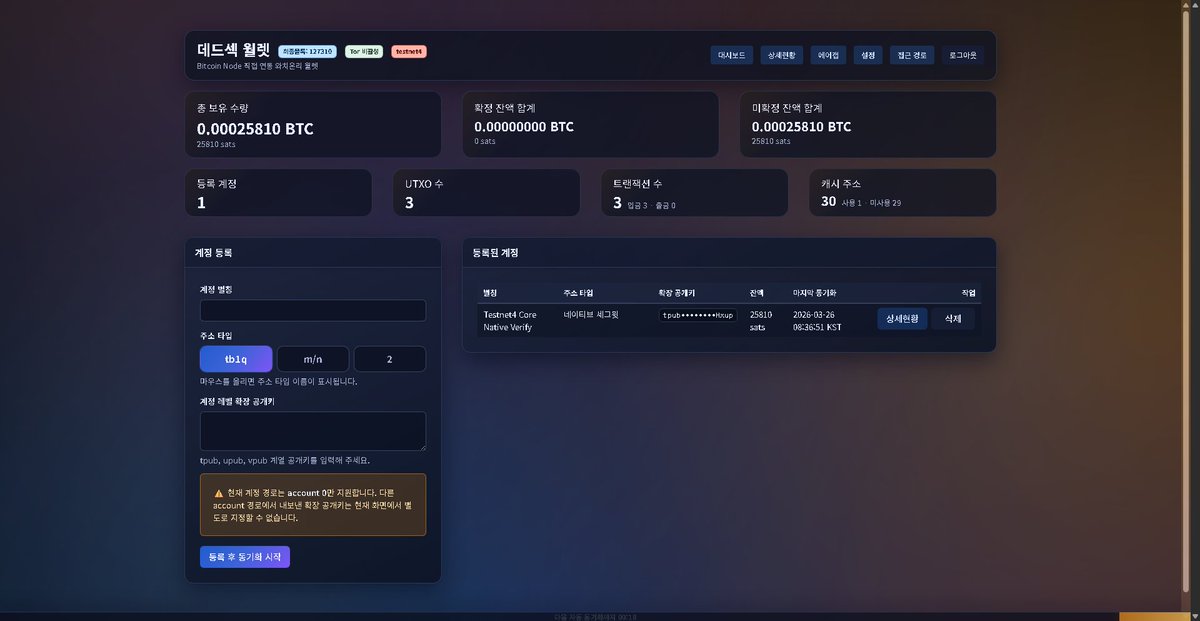
Task: Click the 주소 타입 column header
Action: [x=578, y=293]
